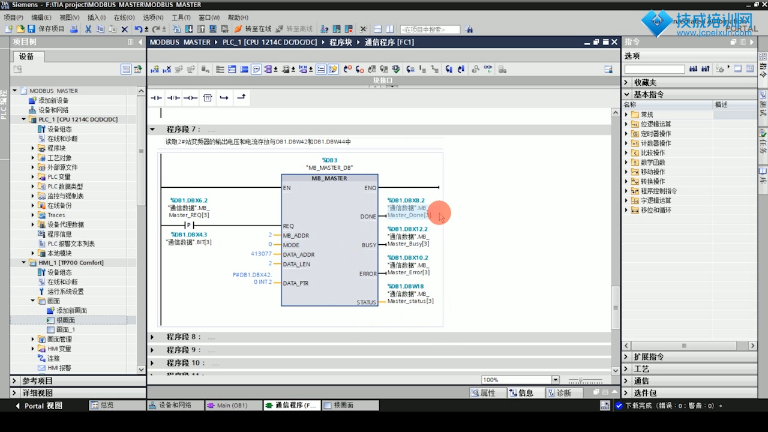Expand the 程序块 folder in project tree

tap(33, 148)
